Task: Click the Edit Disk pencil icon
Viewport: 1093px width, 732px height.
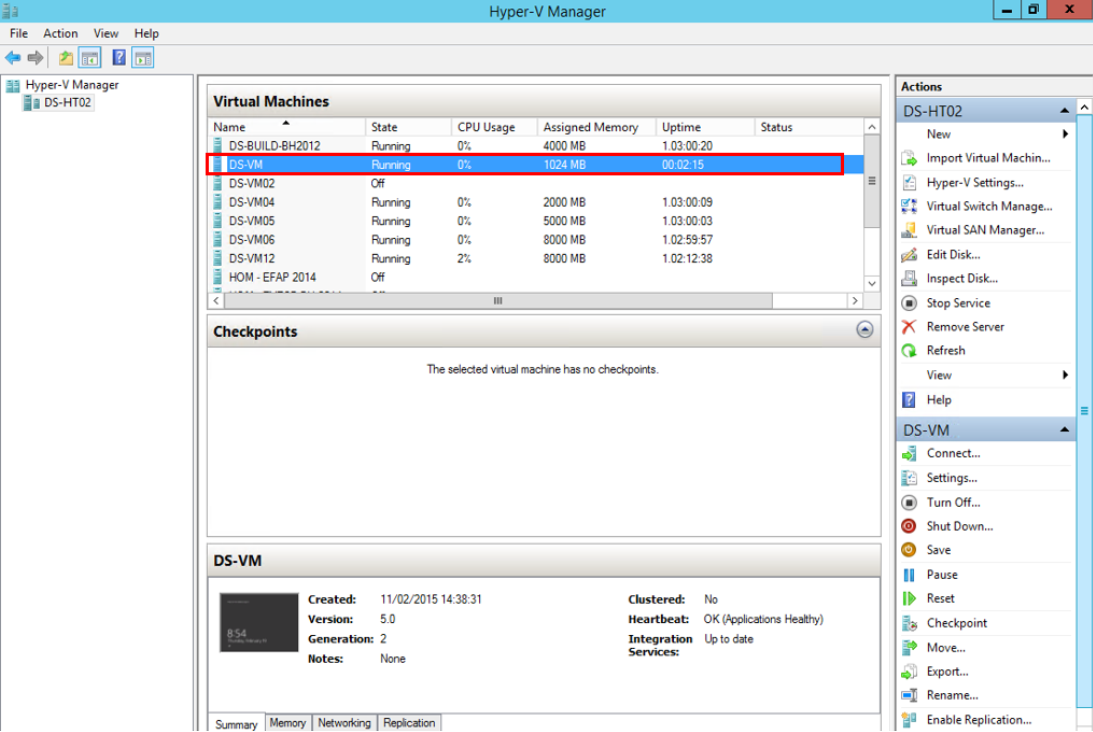Action: (x=909, y=254)
